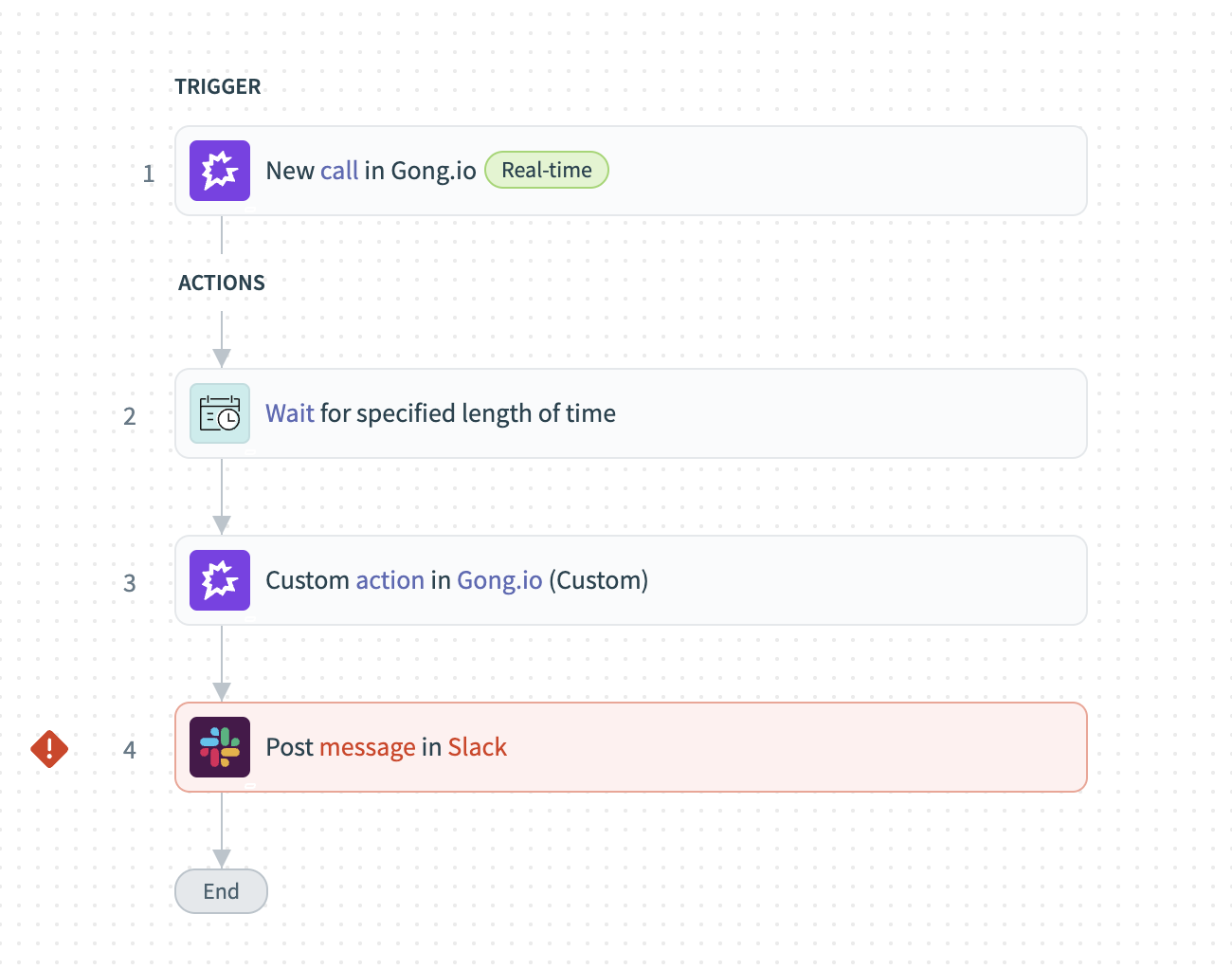Click the red "Slack" link in step 4

477,747
